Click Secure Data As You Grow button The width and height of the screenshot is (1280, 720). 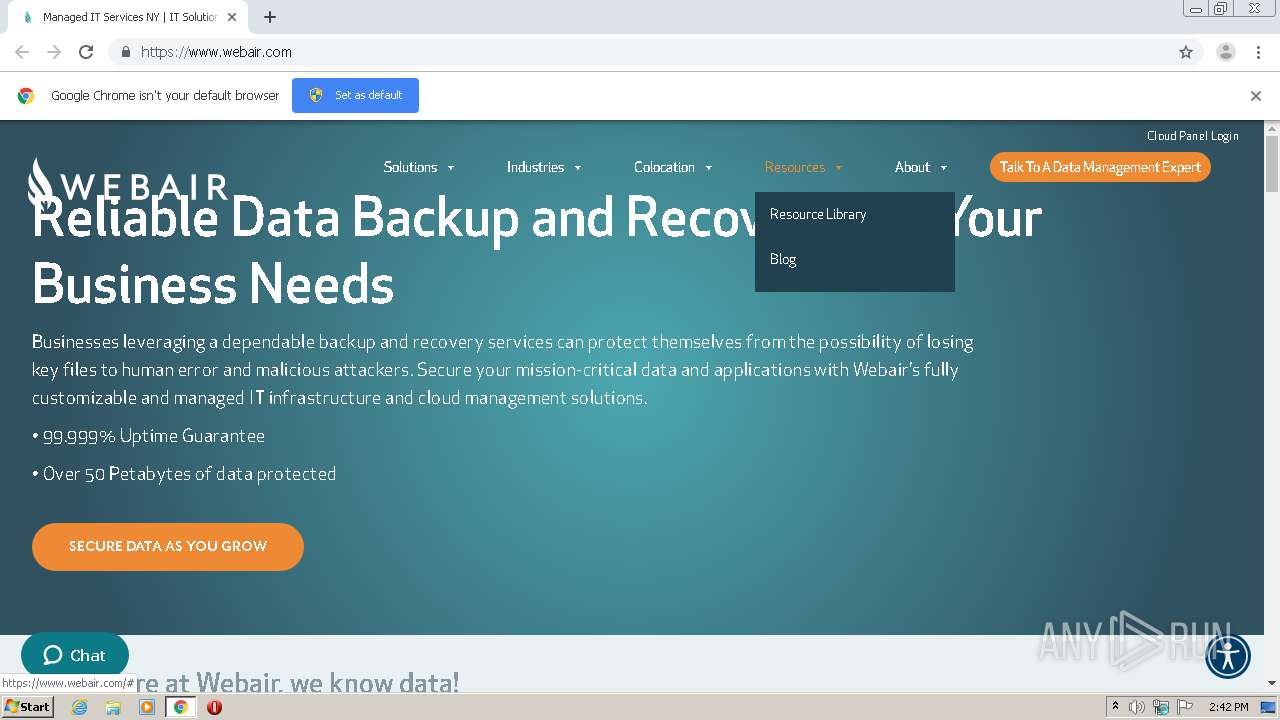[x=168, y=547]
